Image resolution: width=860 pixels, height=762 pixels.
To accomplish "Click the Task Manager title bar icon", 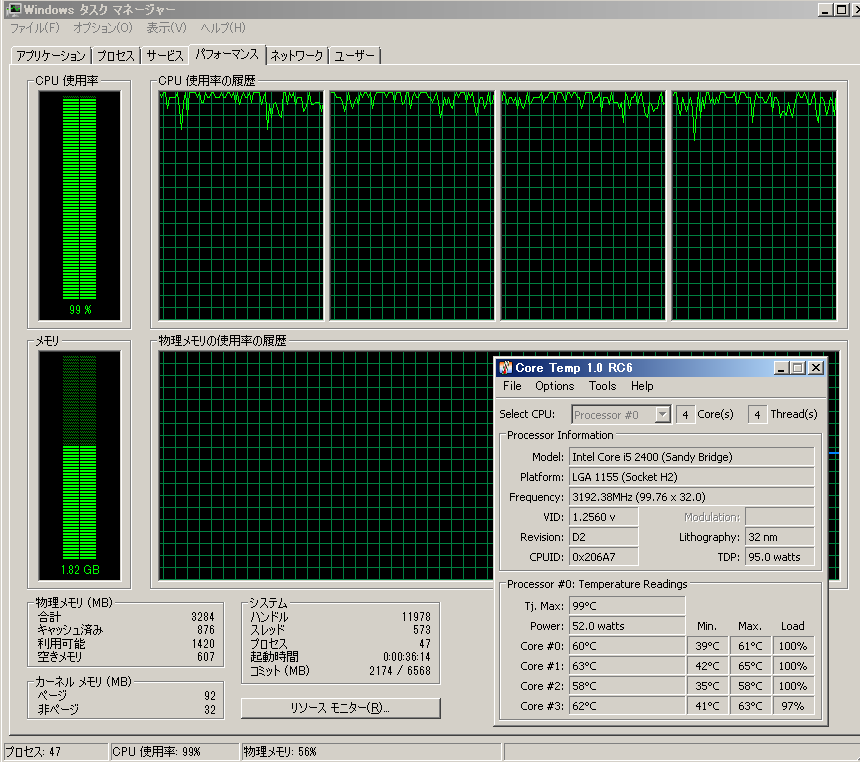I will click(14, 9).
